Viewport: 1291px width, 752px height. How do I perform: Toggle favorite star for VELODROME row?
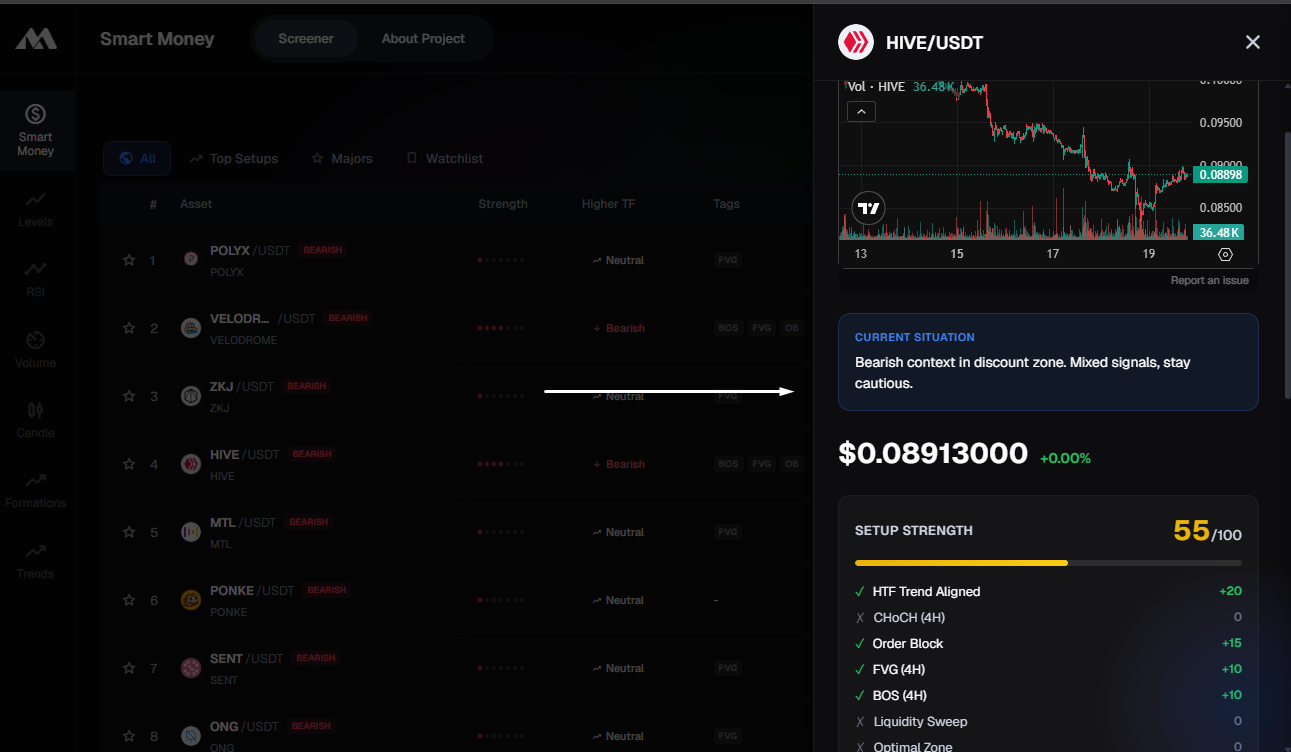tap(129, 328)
